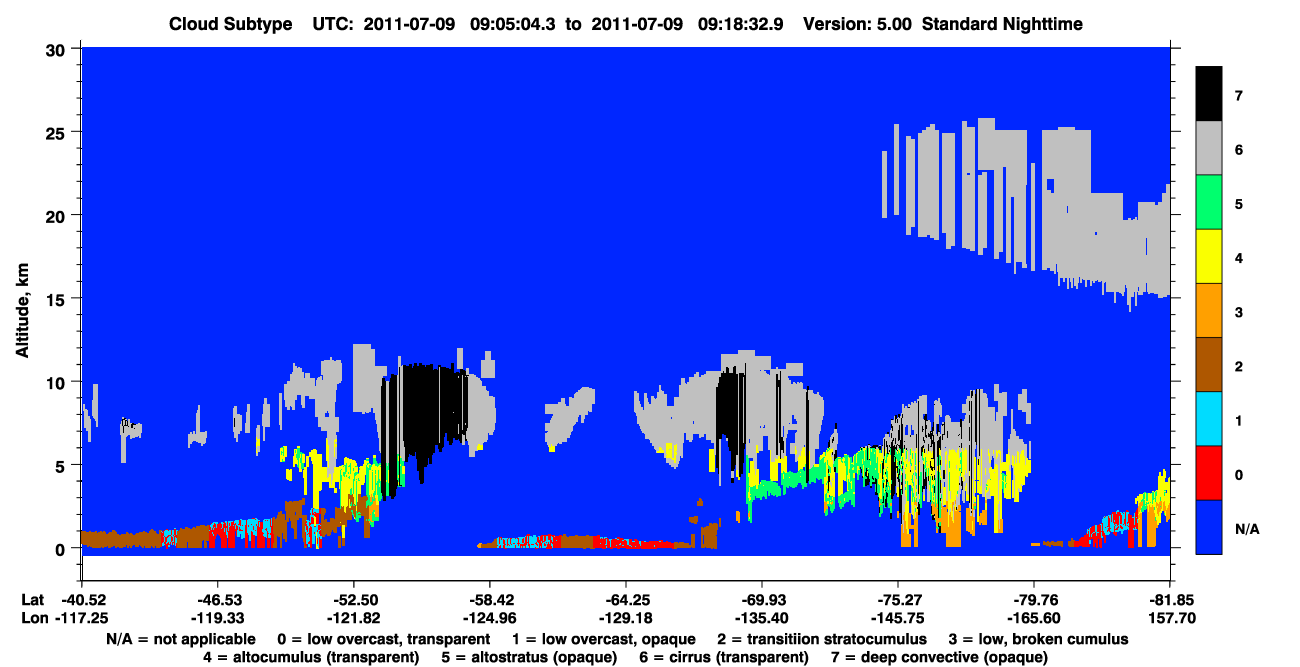Click latitude value -79.76
The width and height of the screenshot is (1300, 667).
[x=1034, y=600]
